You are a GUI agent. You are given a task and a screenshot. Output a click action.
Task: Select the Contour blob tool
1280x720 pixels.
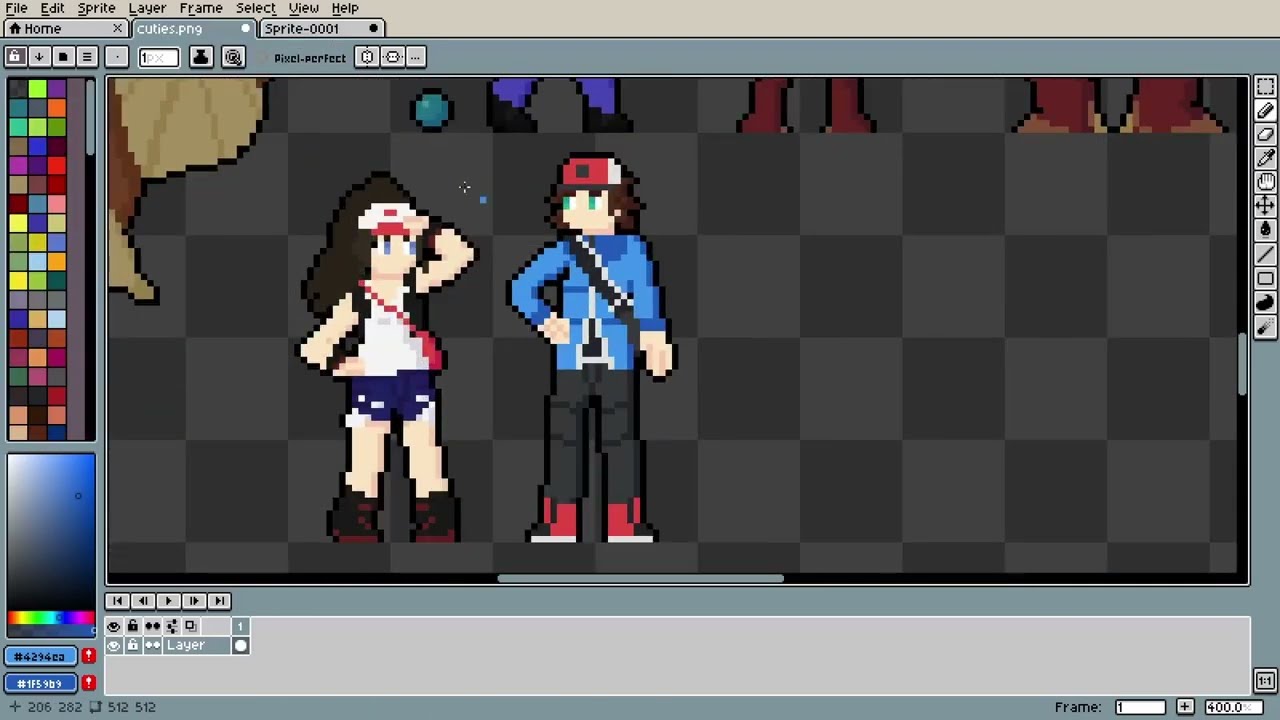(1265, 302)
